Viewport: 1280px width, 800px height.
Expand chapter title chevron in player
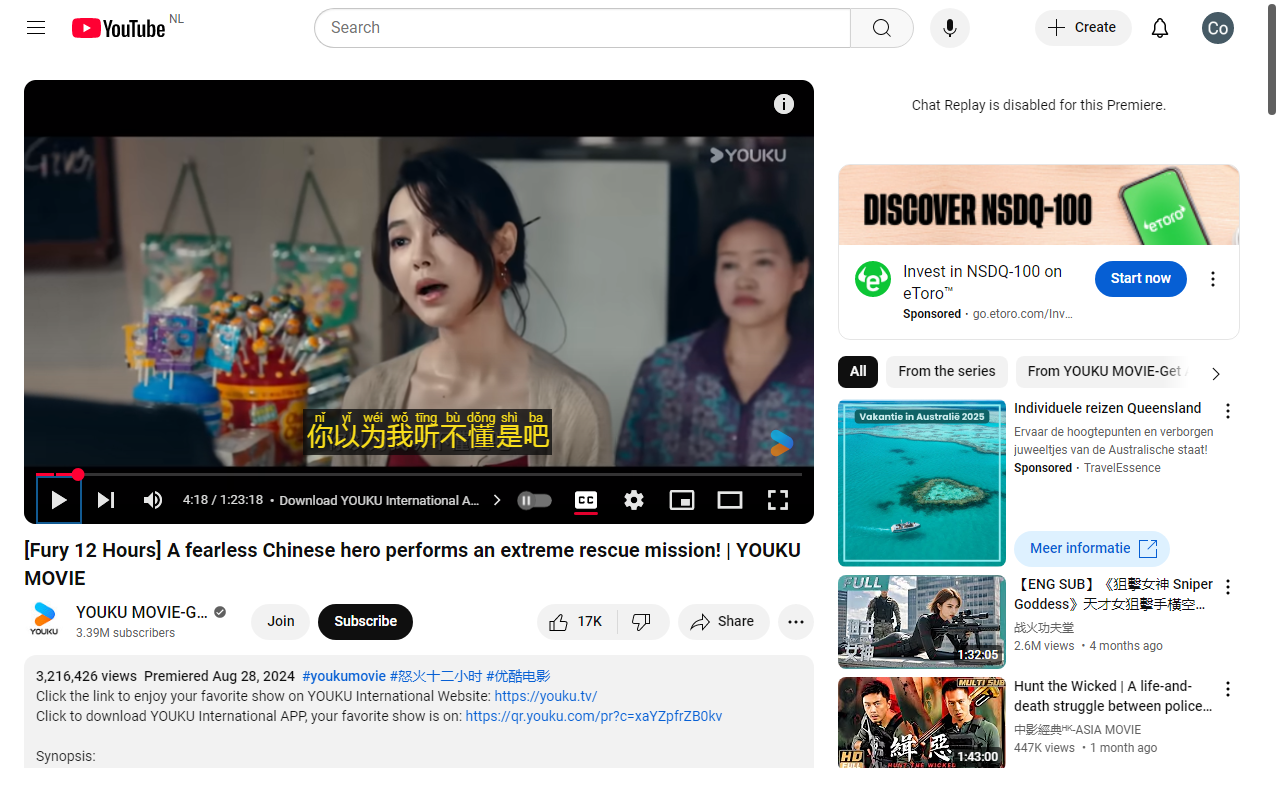(x=497, y=500)
